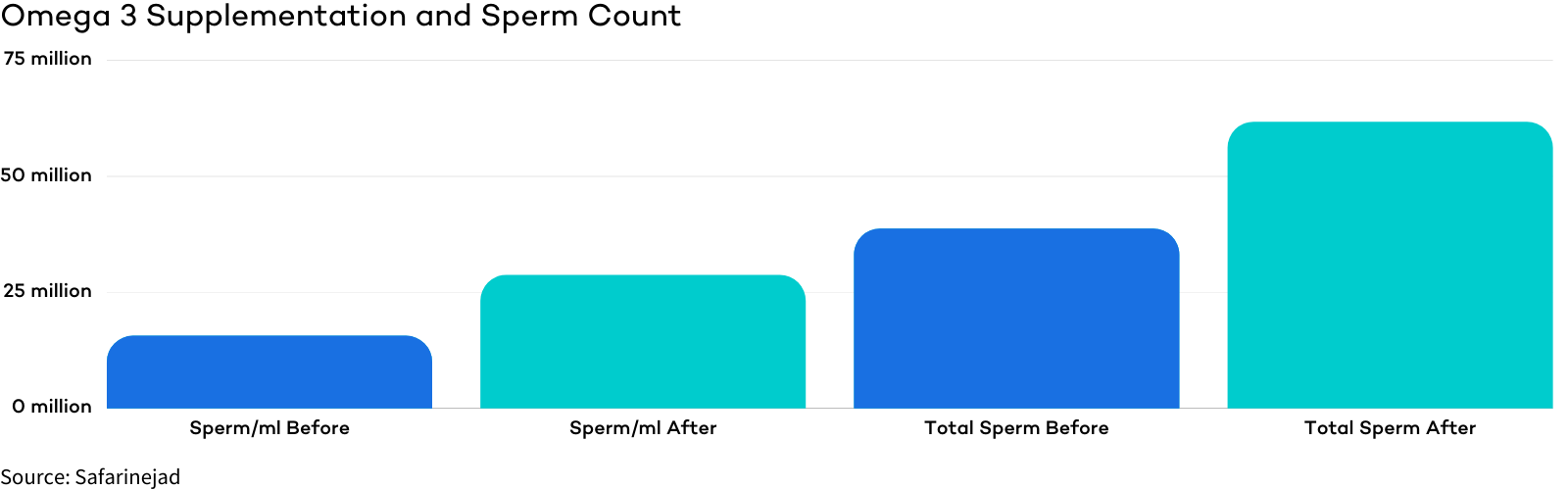
Task: Select the Total Sperm After bar
Action: pos(1390,266)
